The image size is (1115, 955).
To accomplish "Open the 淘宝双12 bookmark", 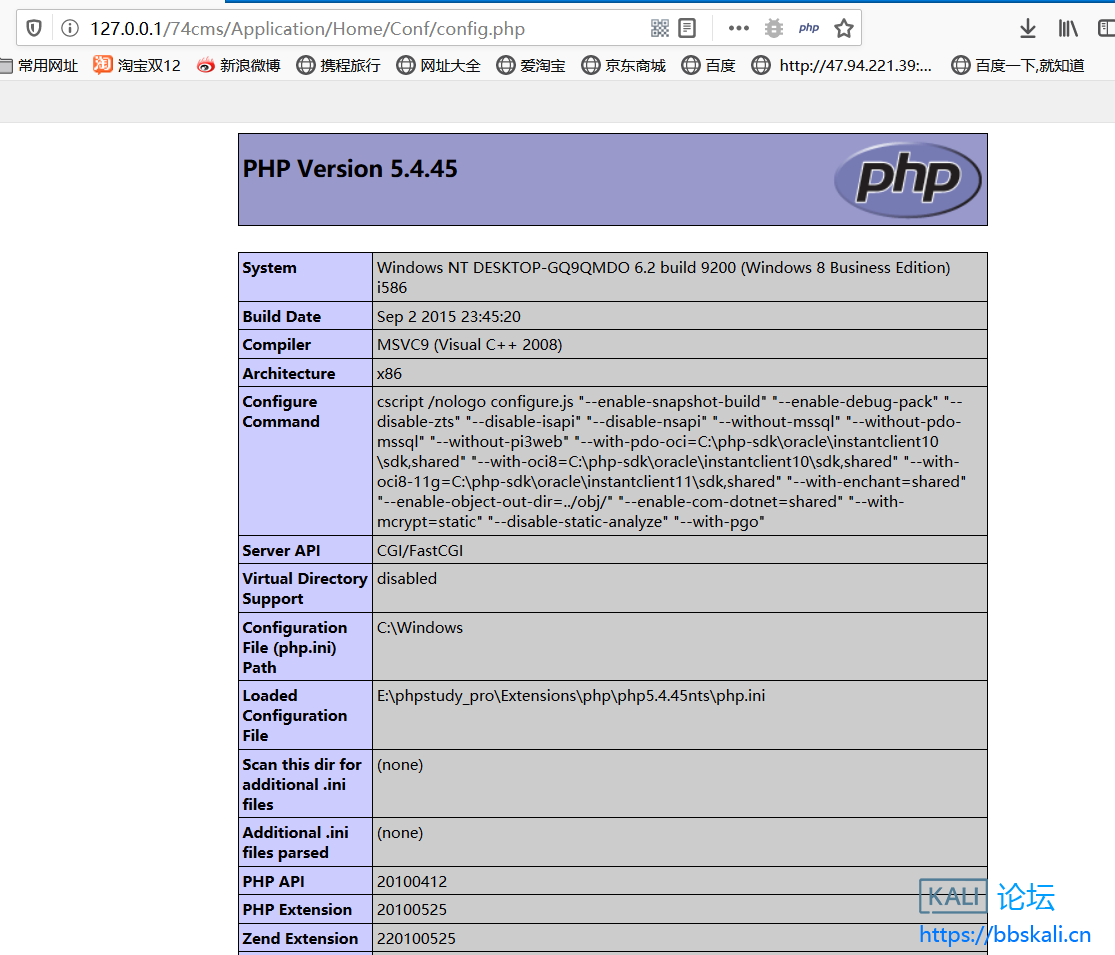I will pyautogui.click(x=137, y=65).
